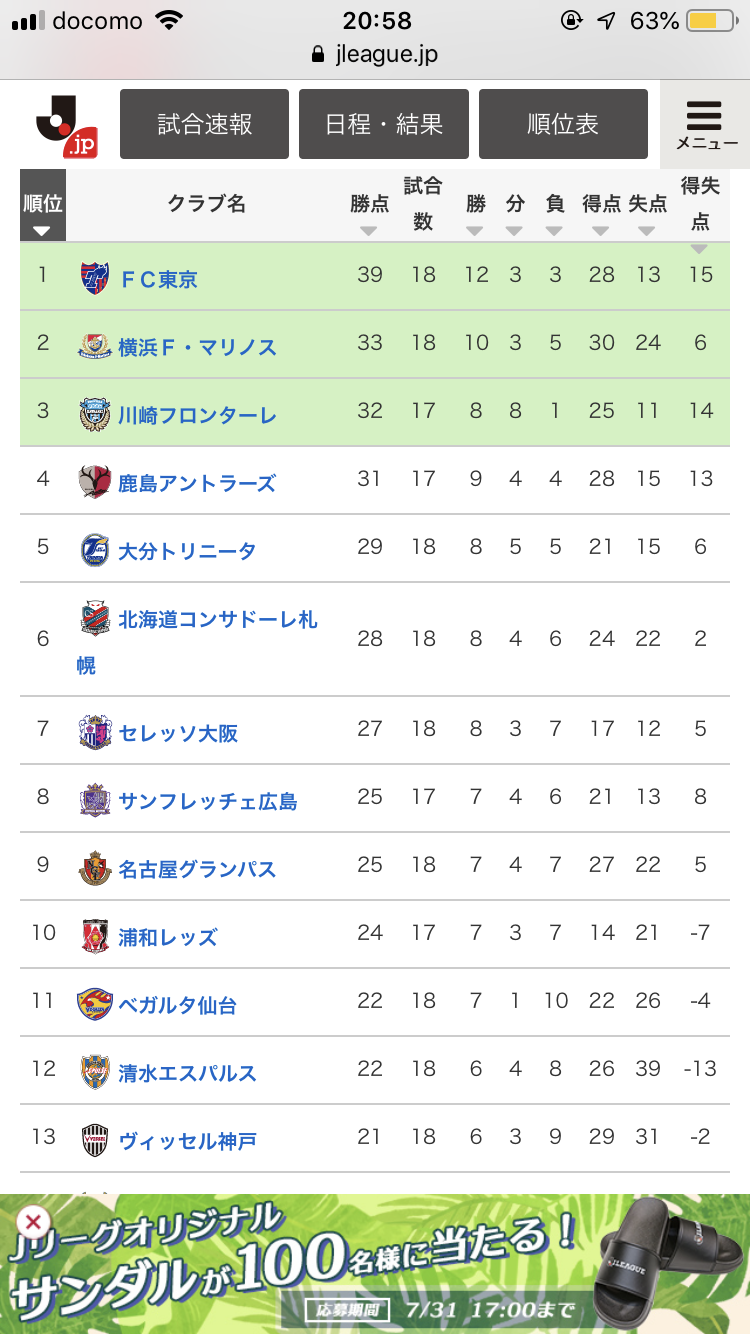This screenshot has height=1334, width=750.
Task: Sort table by 失点 column arrow
Action: coord(647,231)
